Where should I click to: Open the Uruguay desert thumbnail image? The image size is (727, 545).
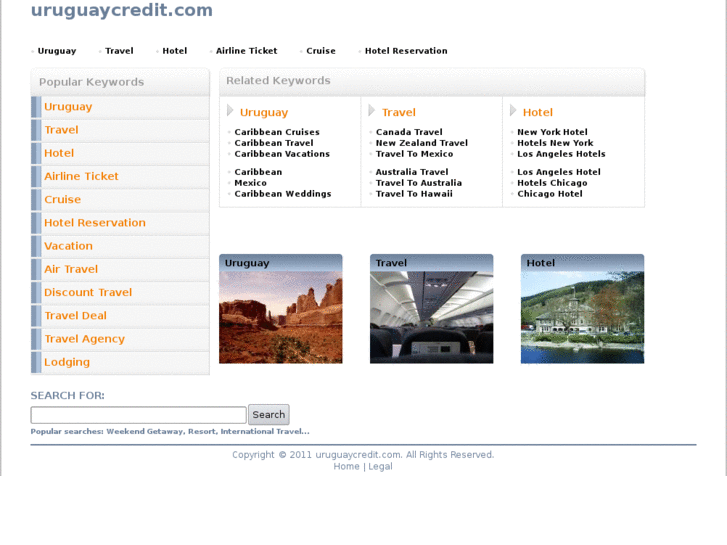[281, 317]
